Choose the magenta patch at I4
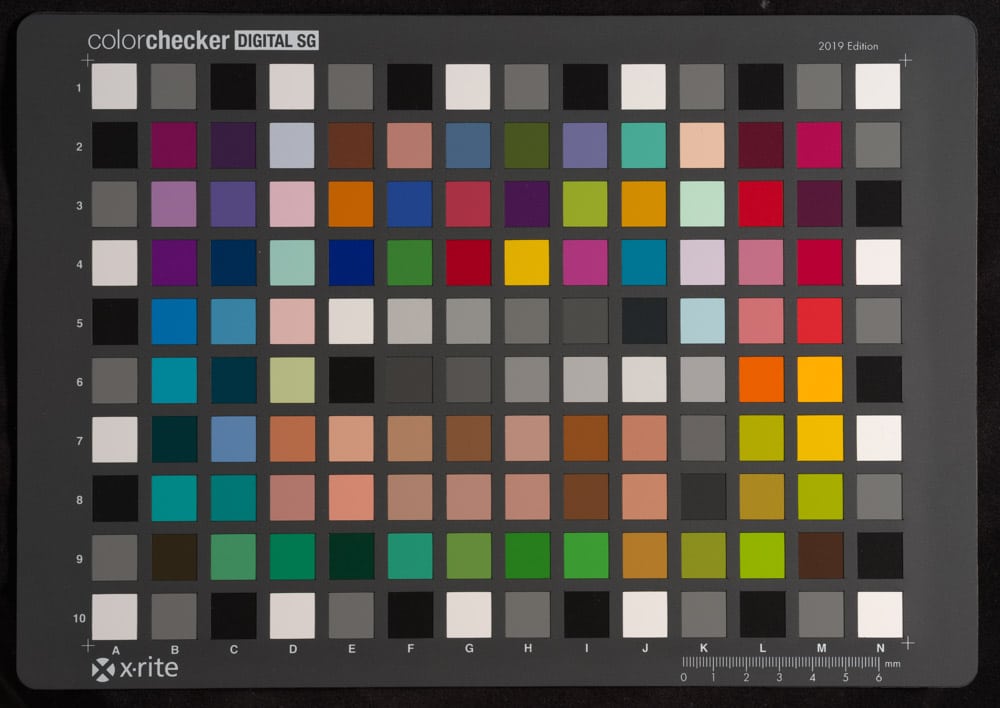Viewport: 1000px width, 708px height. 585,263
